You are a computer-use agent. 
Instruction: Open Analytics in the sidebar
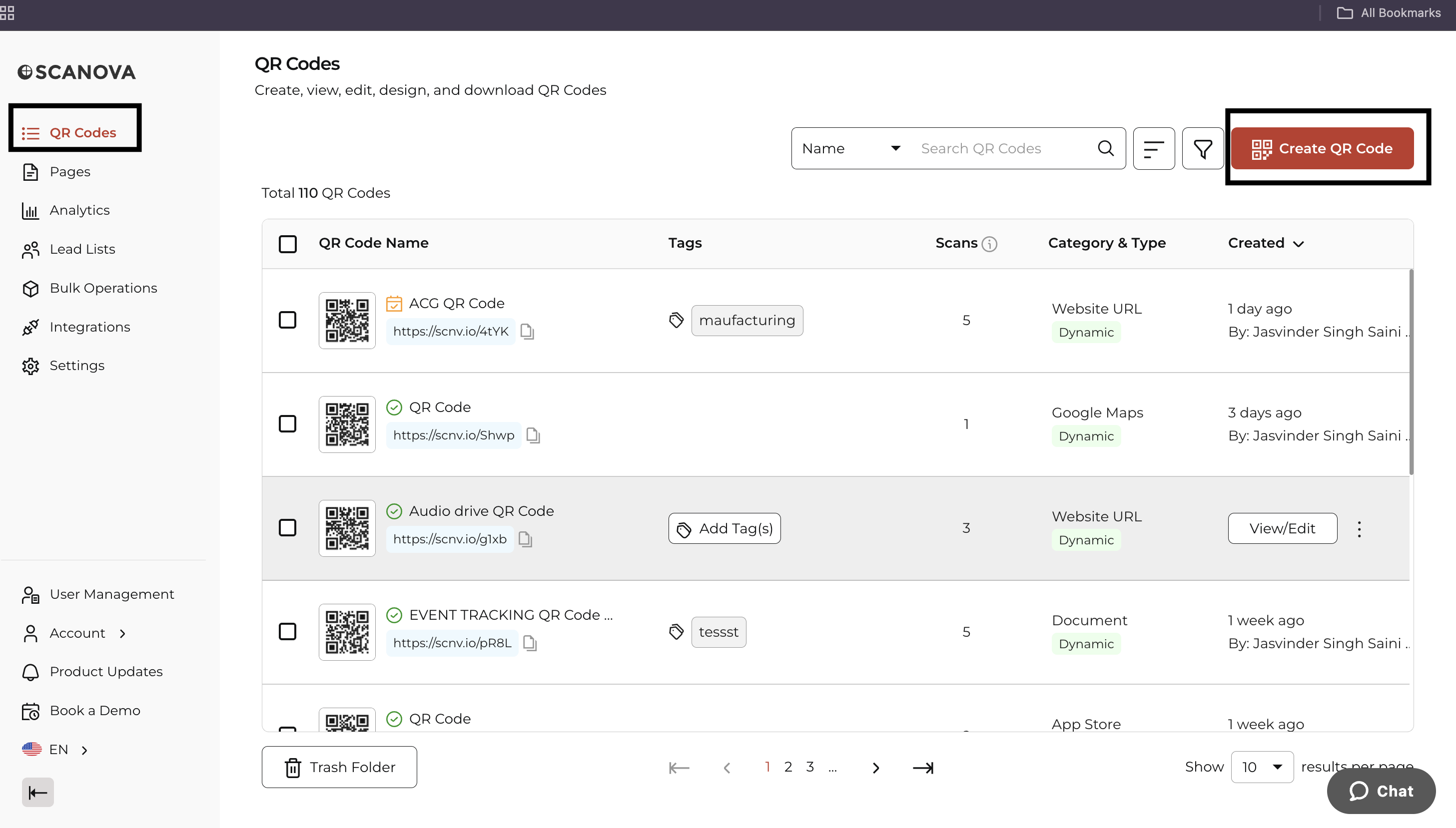[79, 210]
